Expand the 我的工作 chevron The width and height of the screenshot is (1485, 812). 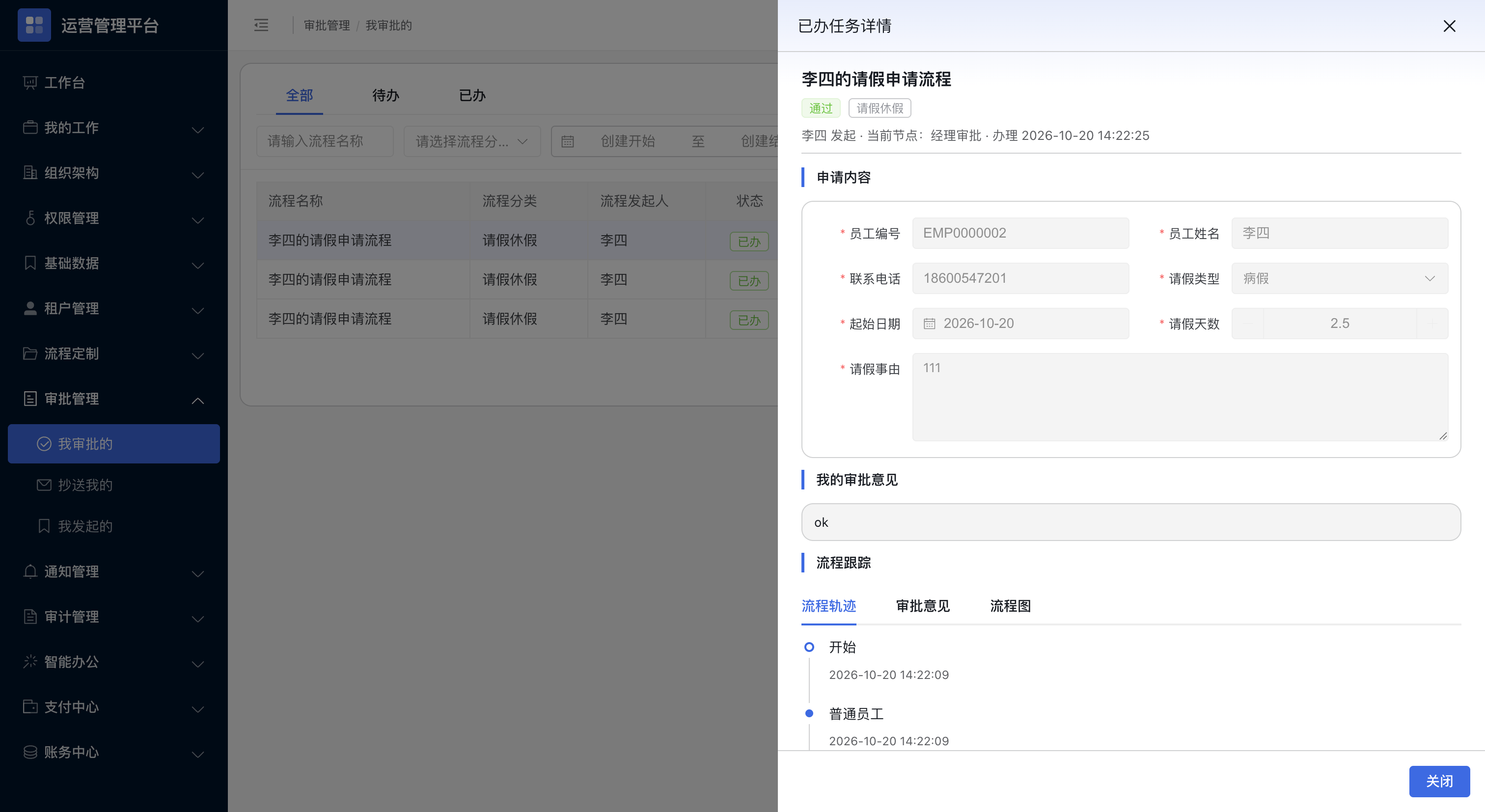198,129
